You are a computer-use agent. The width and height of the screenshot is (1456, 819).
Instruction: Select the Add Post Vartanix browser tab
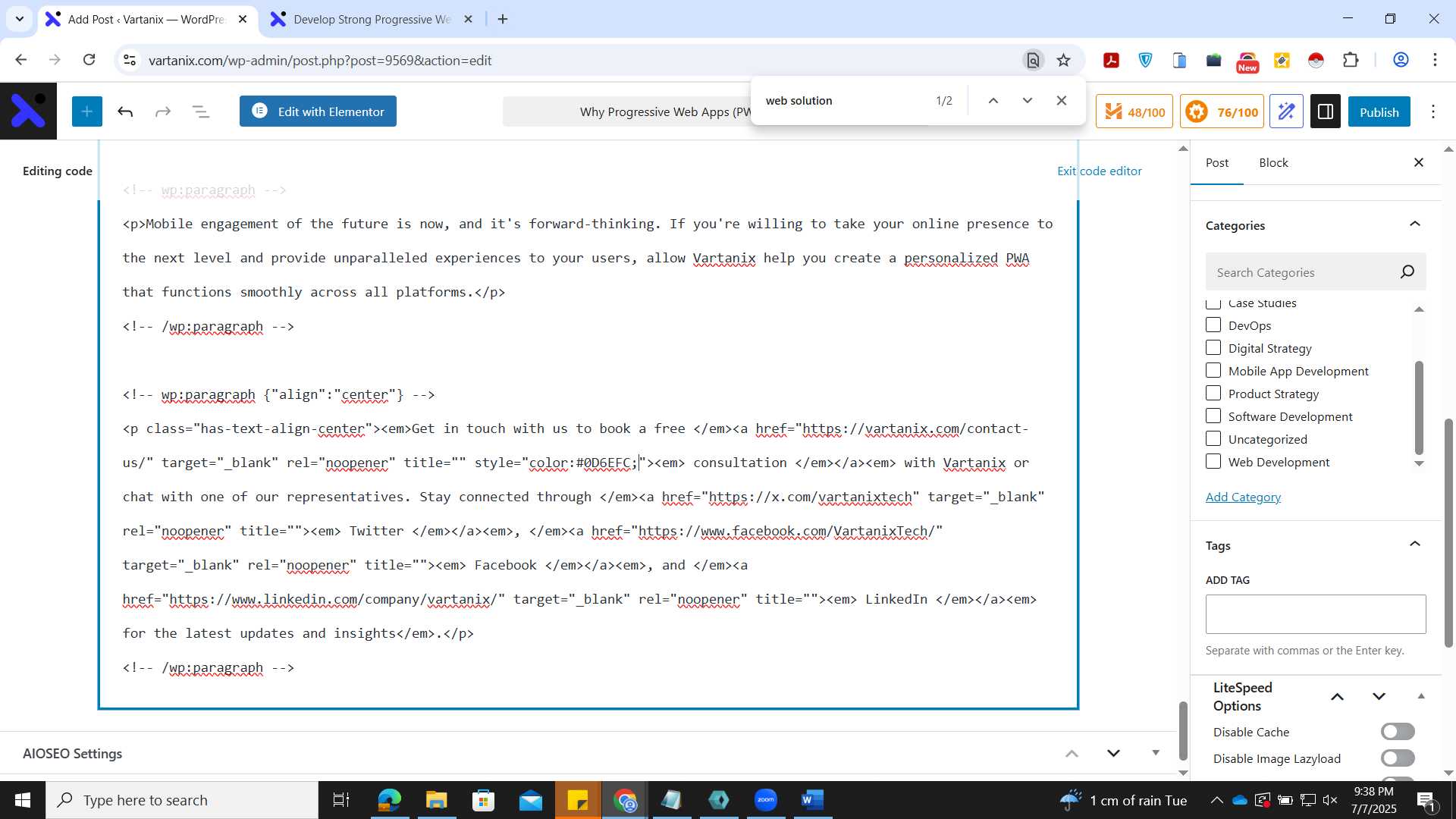(146, 19)
